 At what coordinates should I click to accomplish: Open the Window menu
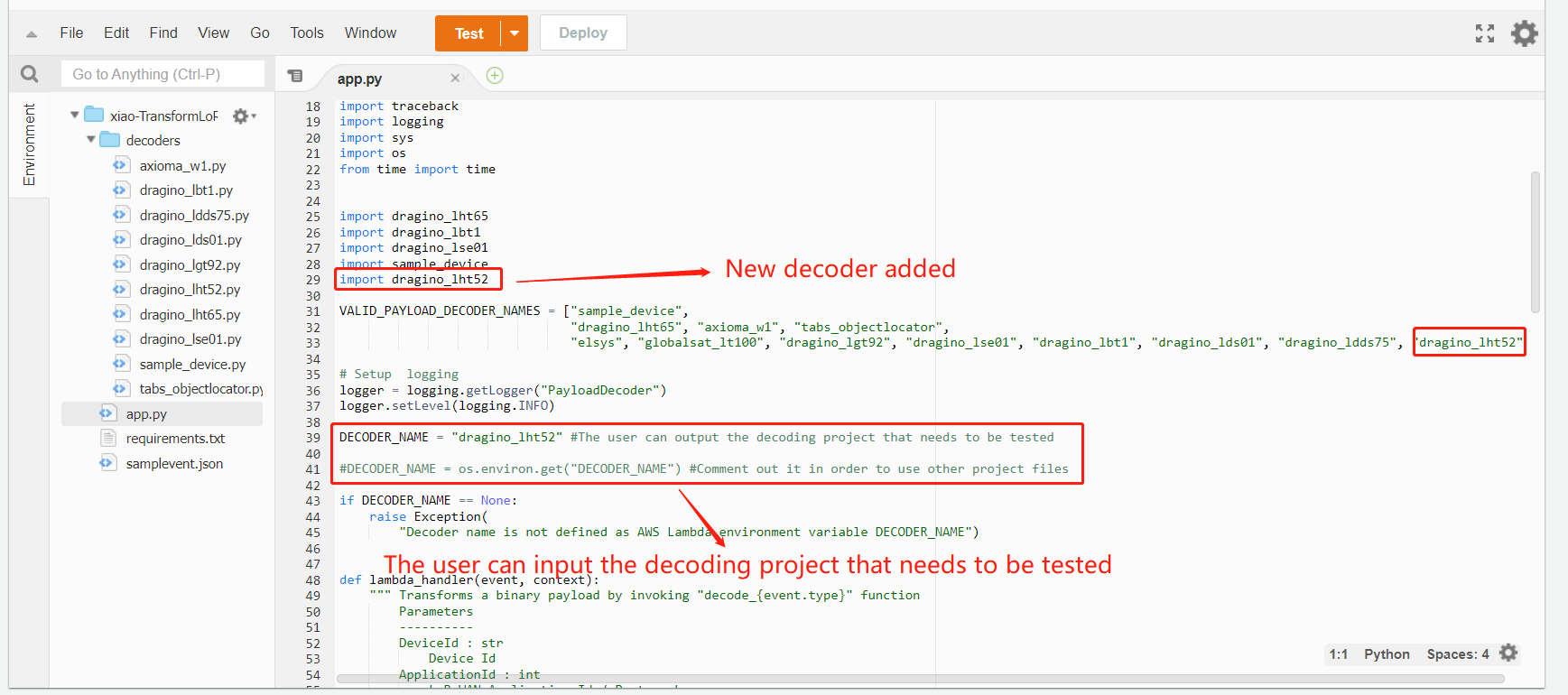(370, 33)
